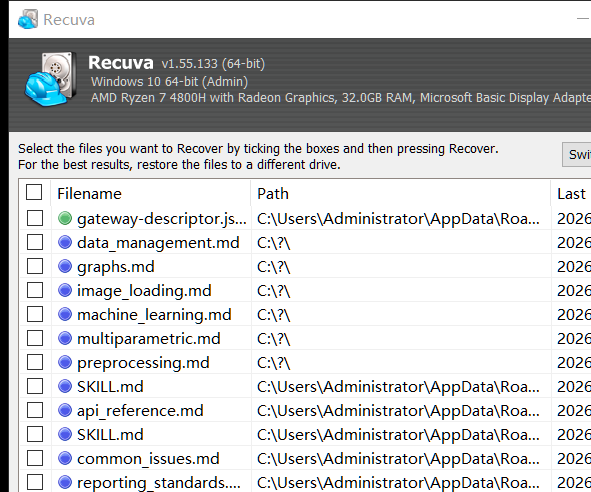Tick checkbox for graphs.md
Image resolution: width=591 pixels, height=492 pixels.
click(x=35, y=267)
